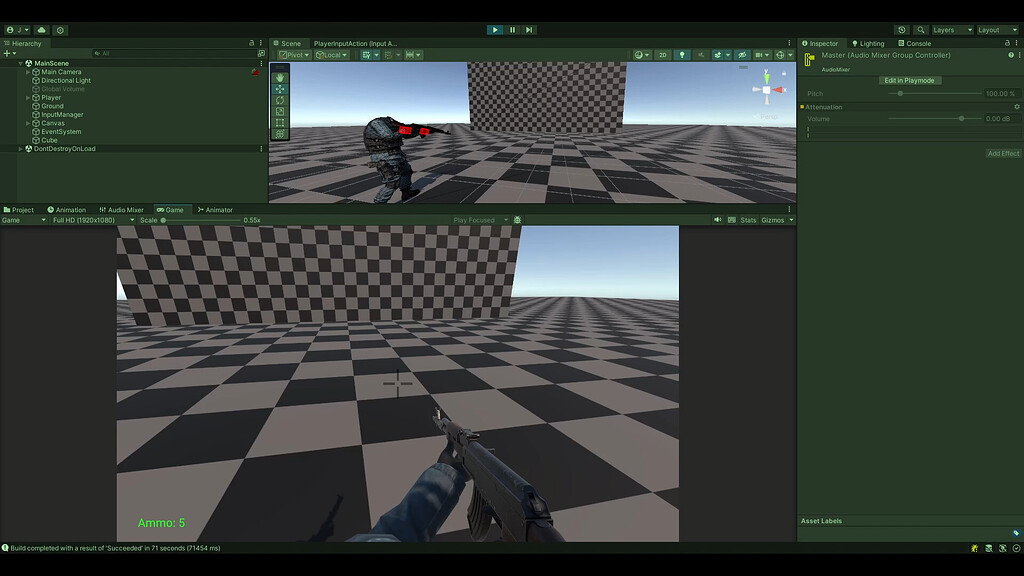Adjust the Pitch slider handle
The width and height of the screenshot is (1024, 576).
[900, 93]
